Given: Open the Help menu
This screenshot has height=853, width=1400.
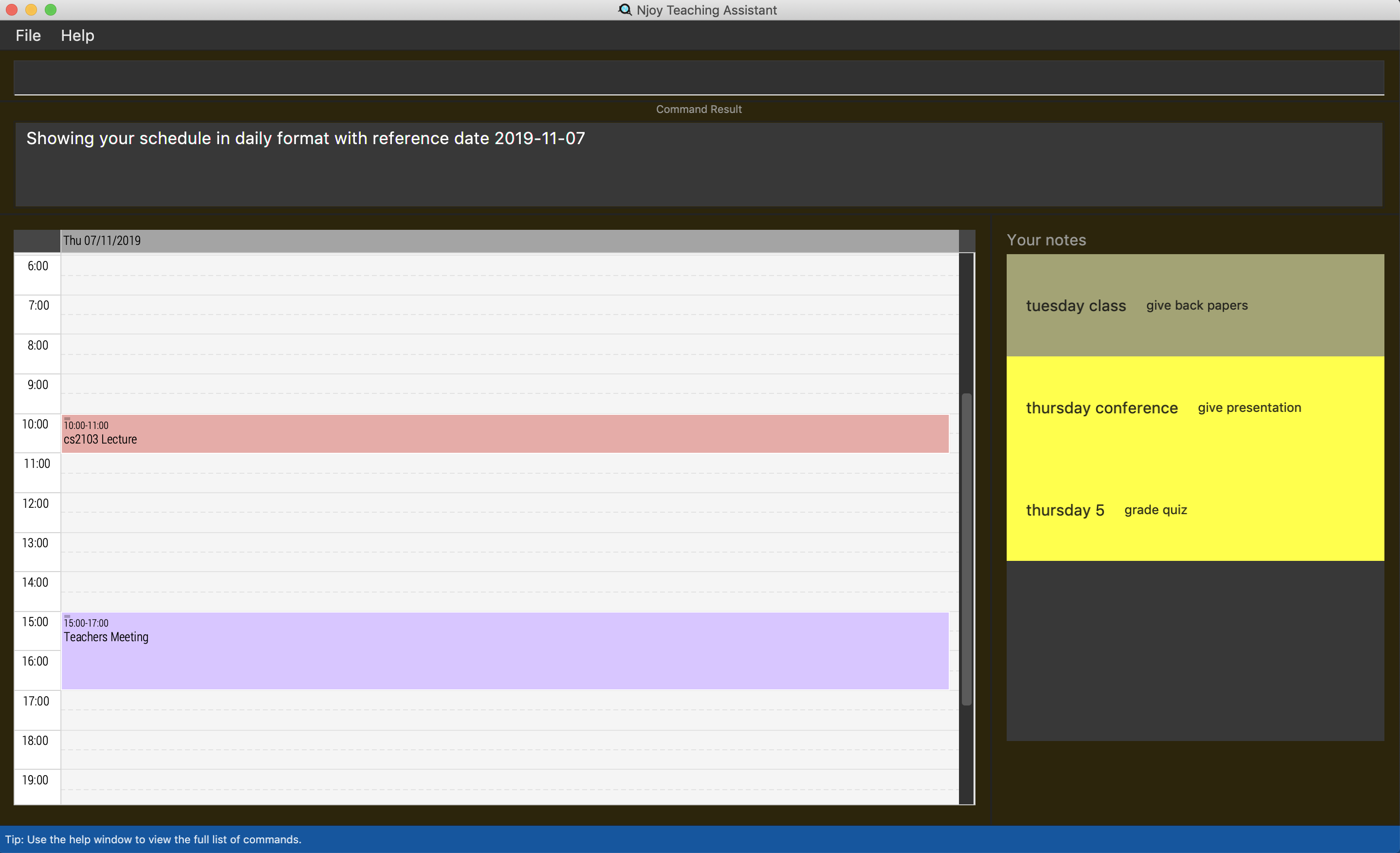Looking at the screenshot, I should [77, 35].
